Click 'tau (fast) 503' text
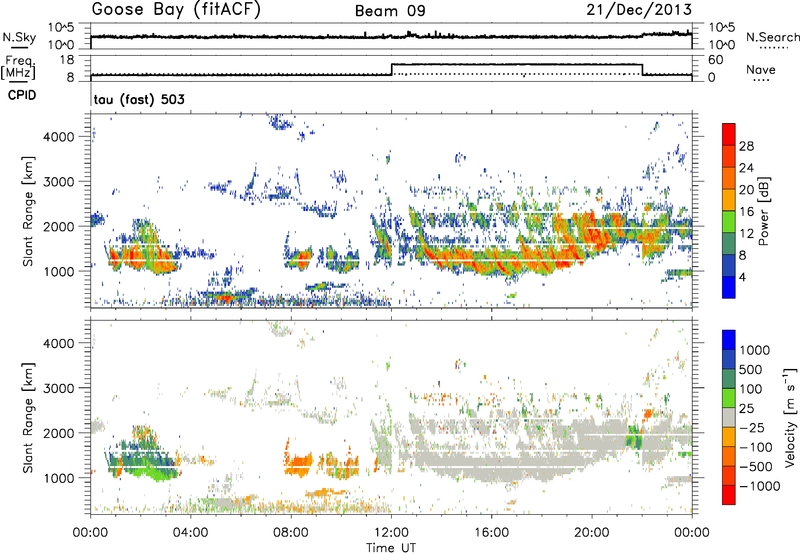 [139, 99]
